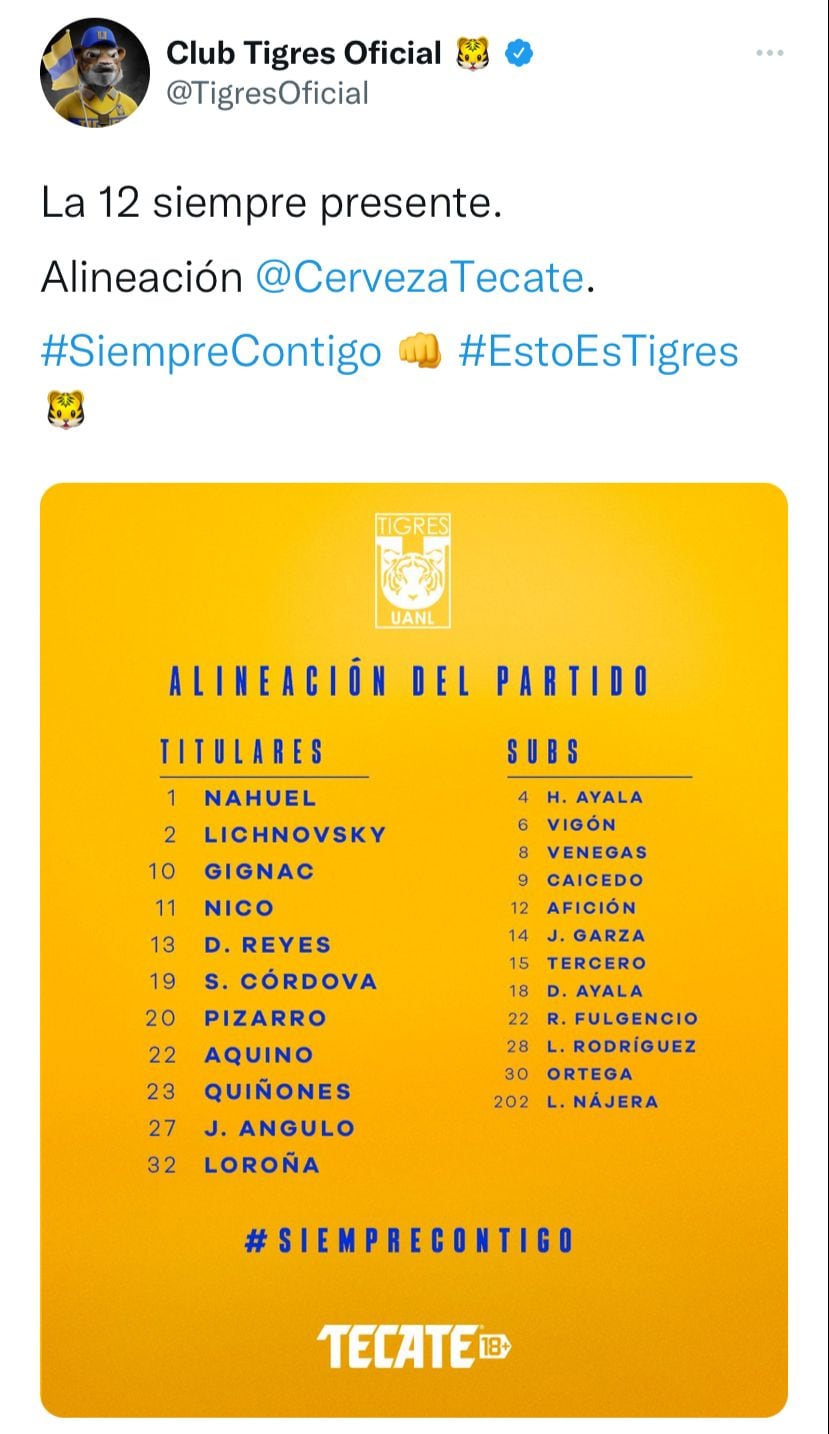Click the Gignac entry in the starters list
829x1434 pixels.
(x=259, y=871)
